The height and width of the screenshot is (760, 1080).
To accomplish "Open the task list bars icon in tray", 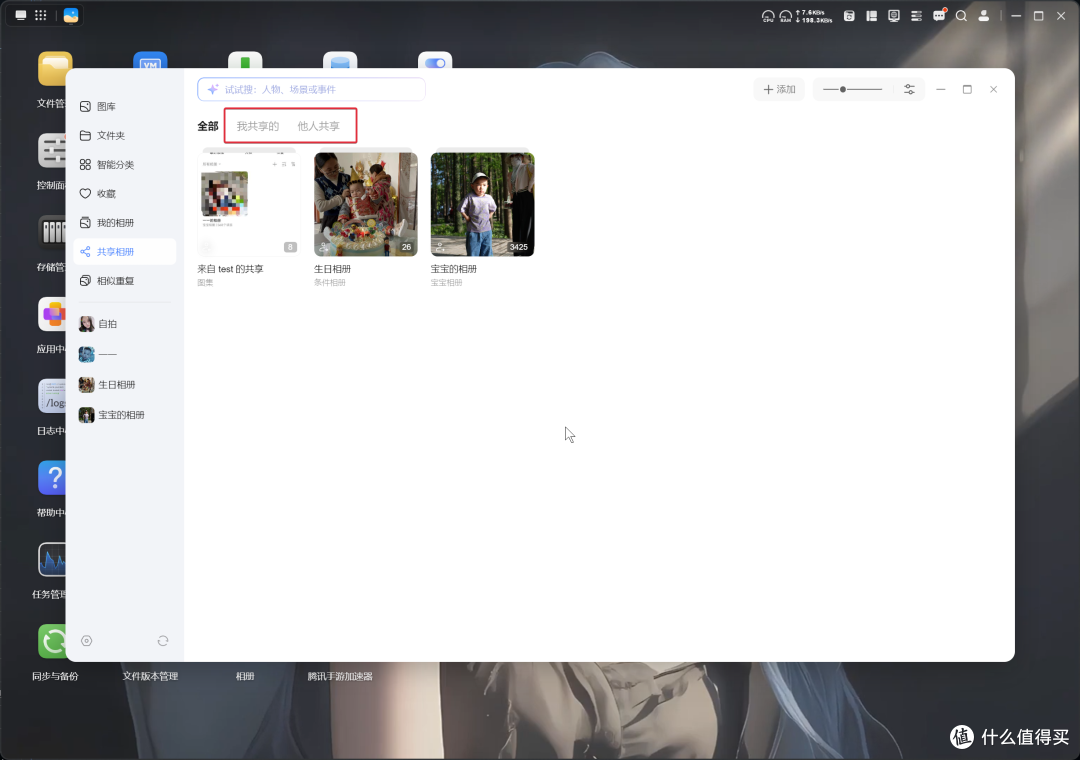I will tap(916, 16).
